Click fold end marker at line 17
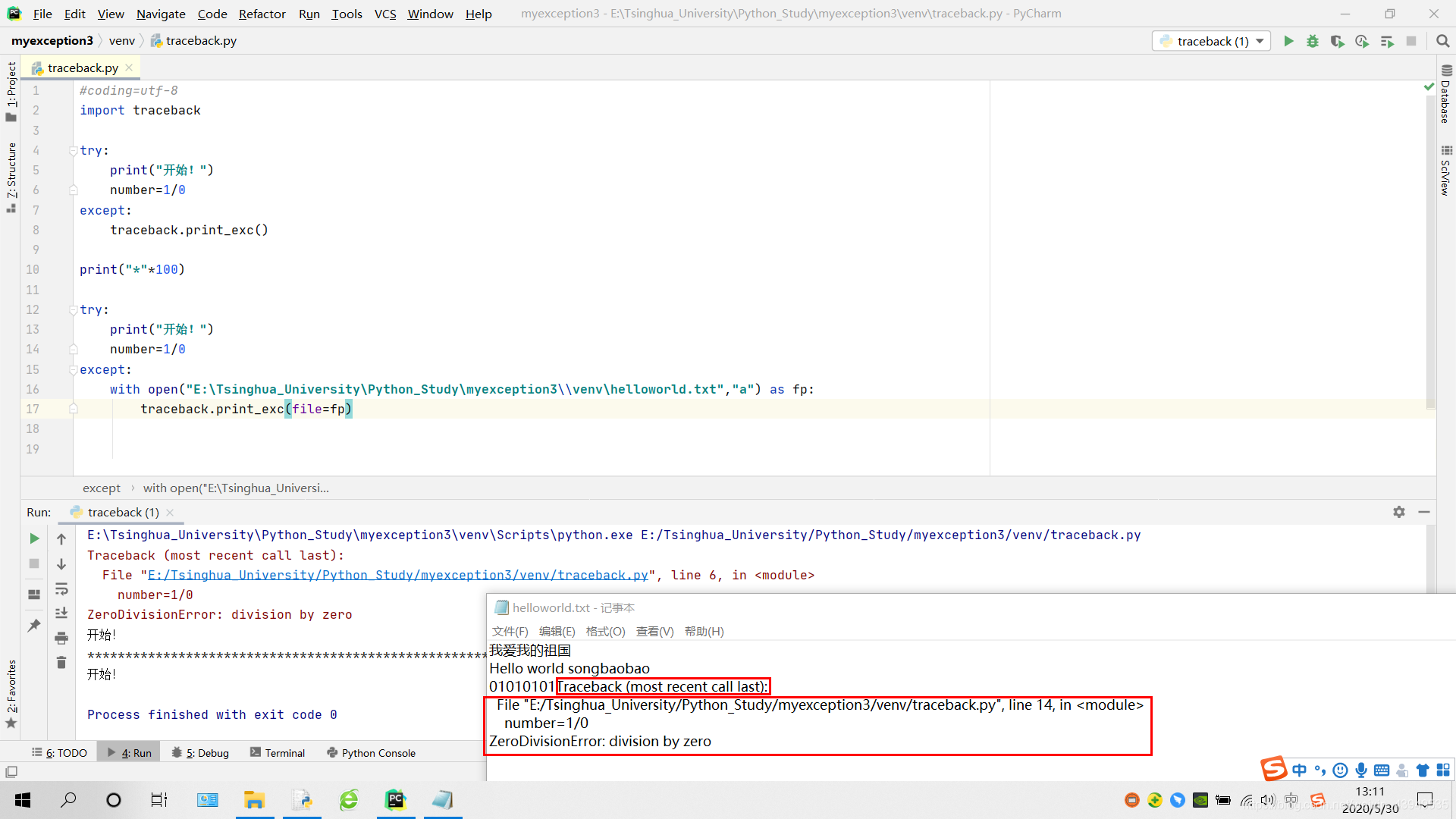Viewport: 1456px width, 819px height. click(x=73, y=409)
